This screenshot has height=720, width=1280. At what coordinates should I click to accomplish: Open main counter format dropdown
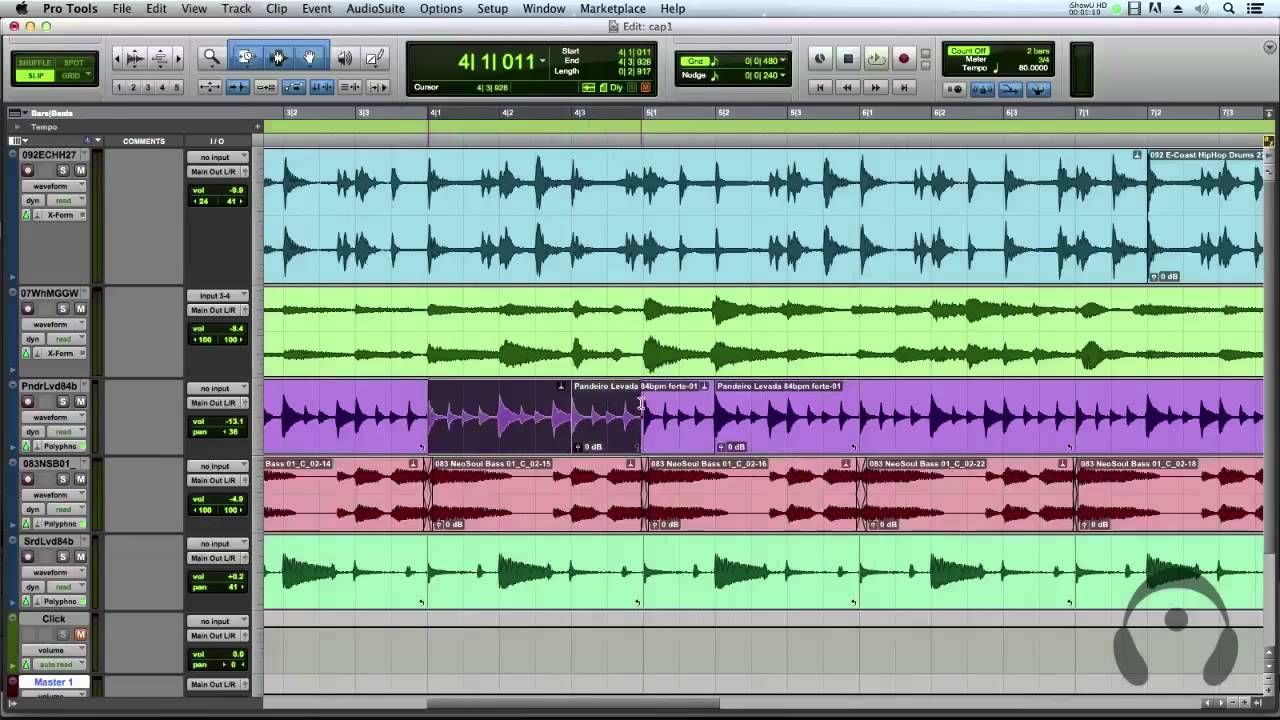point(542,62)
